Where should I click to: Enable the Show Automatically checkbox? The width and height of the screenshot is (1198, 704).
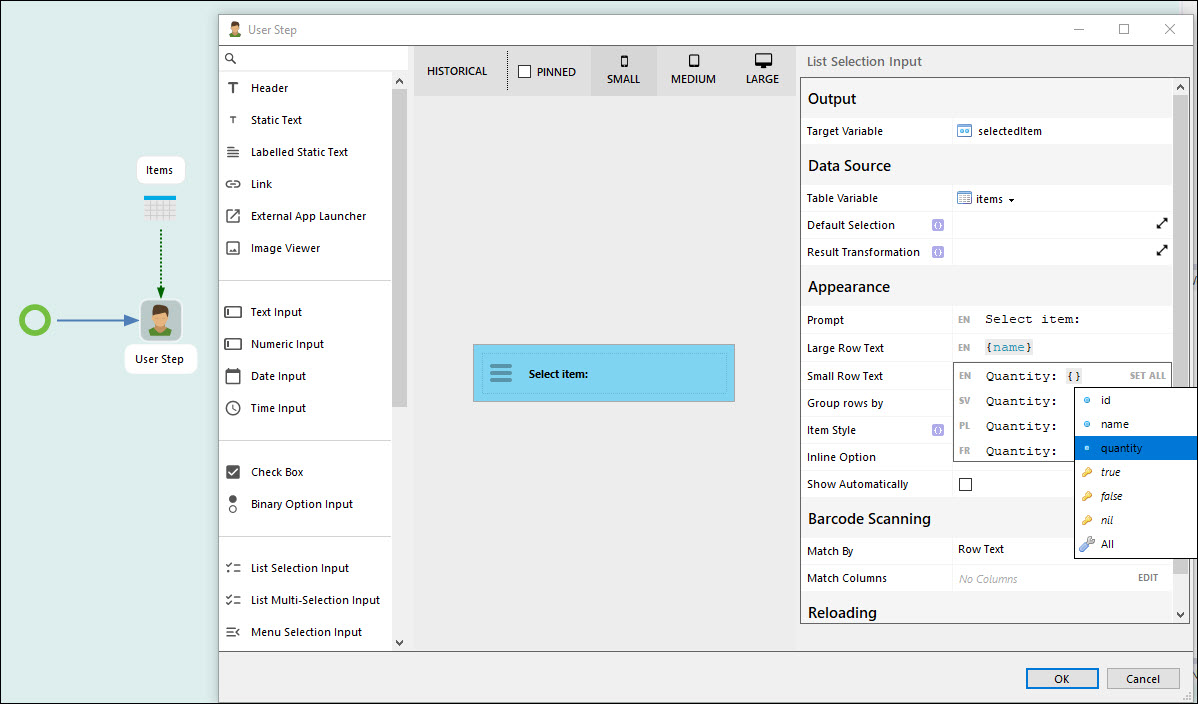(x=966, y=485)
